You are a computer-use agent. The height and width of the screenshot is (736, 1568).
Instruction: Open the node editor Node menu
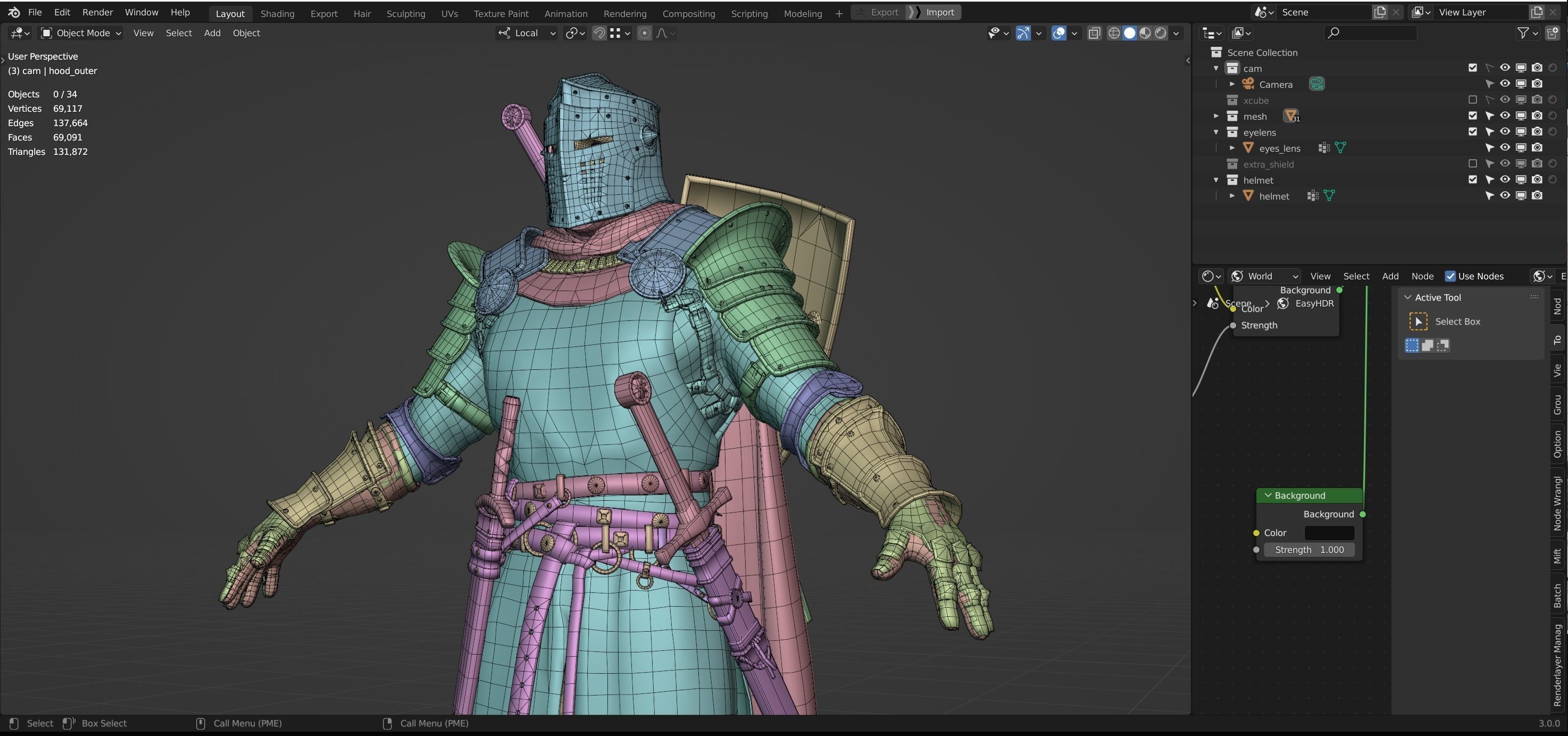[x=1422, y=276]
